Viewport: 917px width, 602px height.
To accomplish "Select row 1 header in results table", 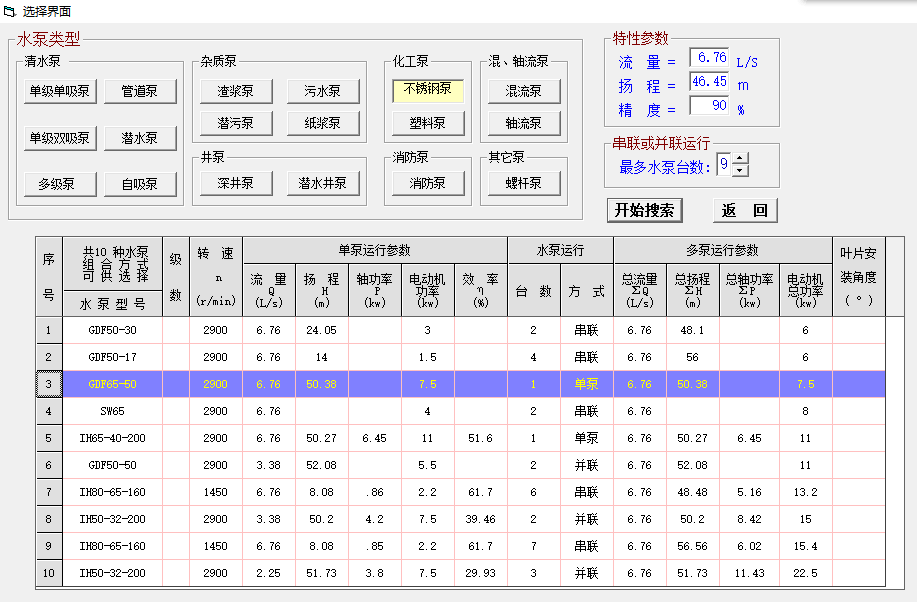I will [x=49, y=331].
